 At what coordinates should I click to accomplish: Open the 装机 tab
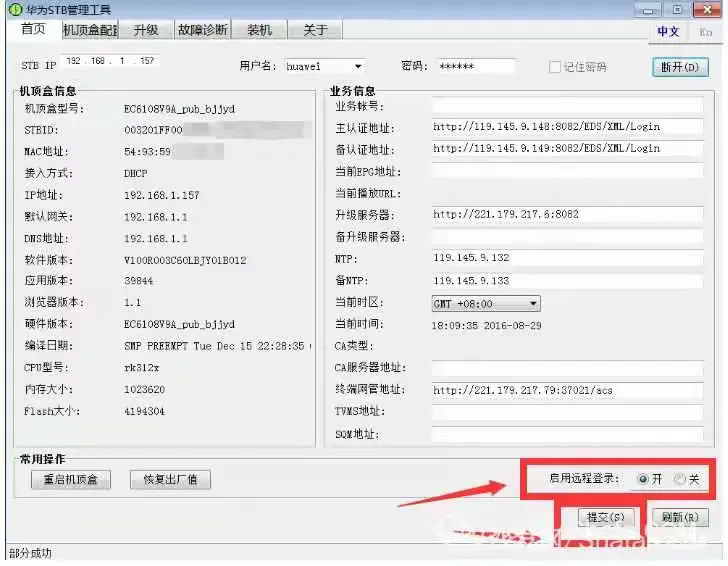coord(259,30)
